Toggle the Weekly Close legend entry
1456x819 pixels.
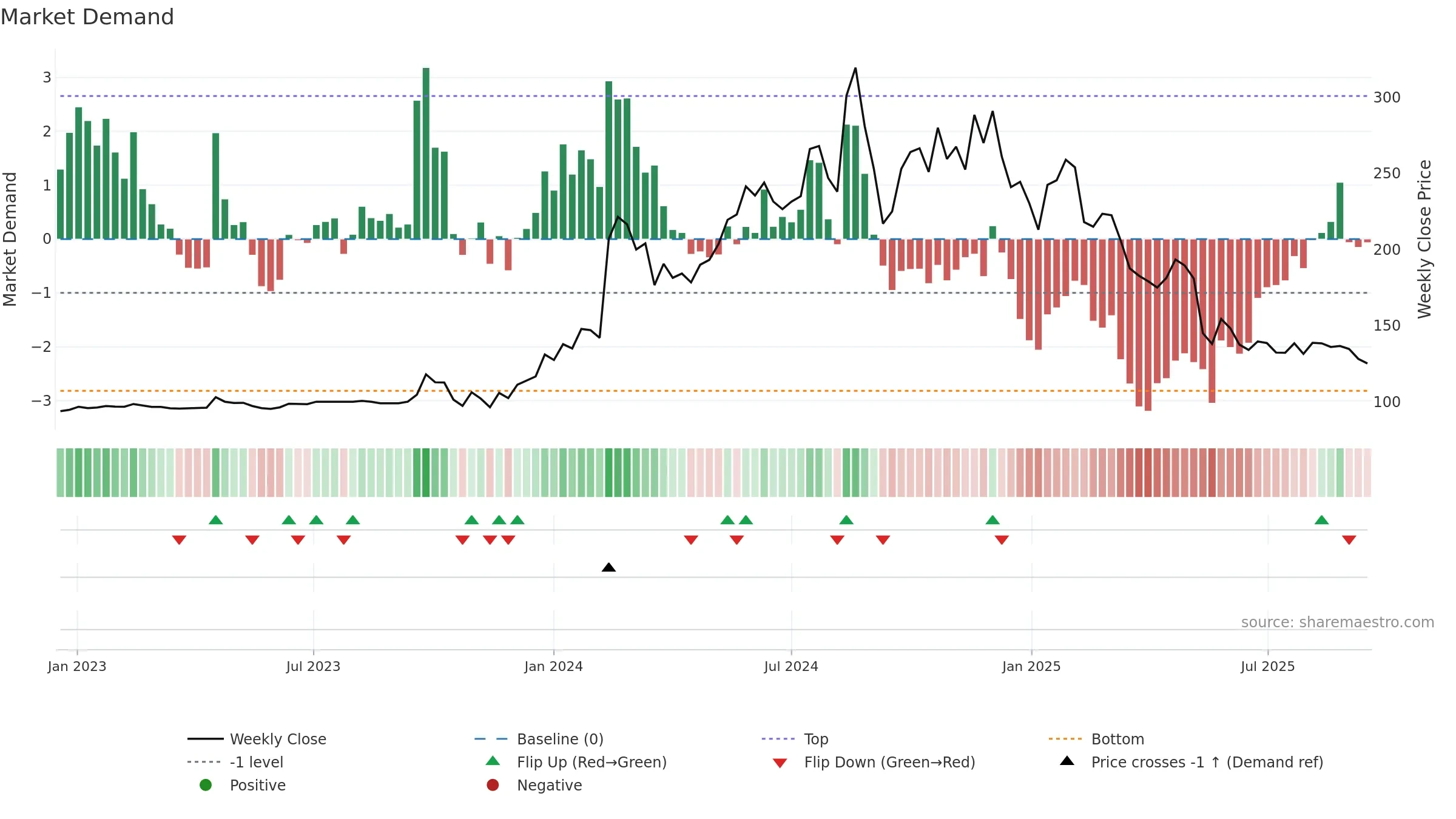[257, 739]
